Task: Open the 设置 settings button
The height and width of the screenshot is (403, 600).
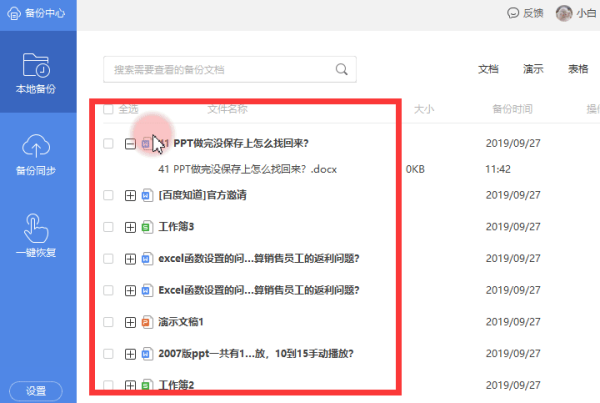Action: (36, 391)
